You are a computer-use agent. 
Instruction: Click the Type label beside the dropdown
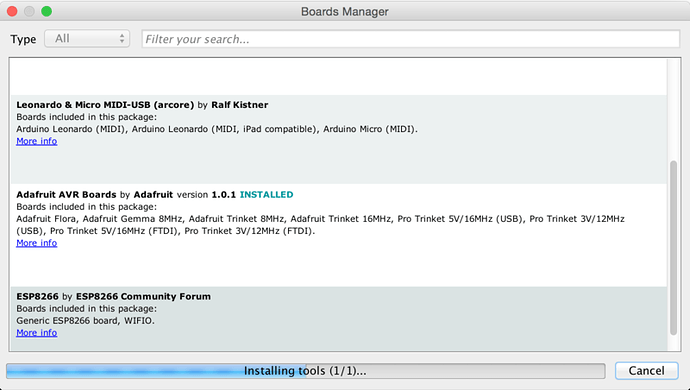tap(23, 39)
